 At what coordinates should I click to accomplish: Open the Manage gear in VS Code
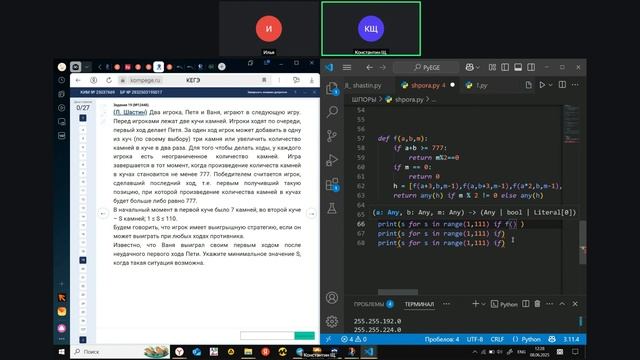332,321
